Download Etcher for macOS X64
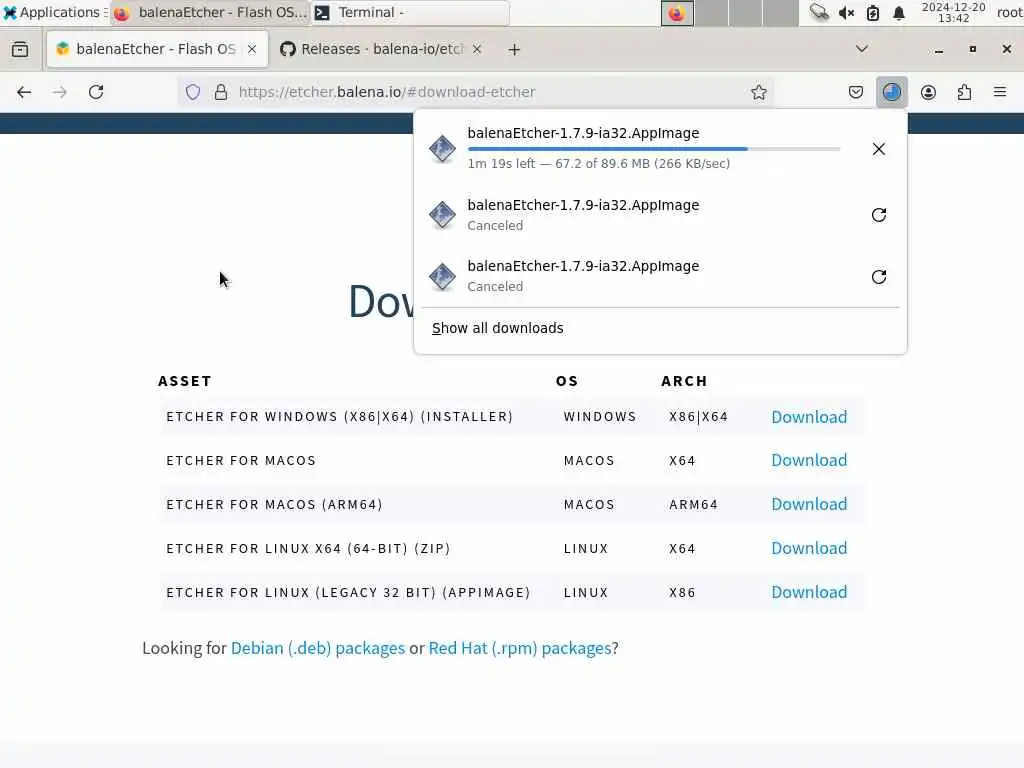 (x=808, y=460)
